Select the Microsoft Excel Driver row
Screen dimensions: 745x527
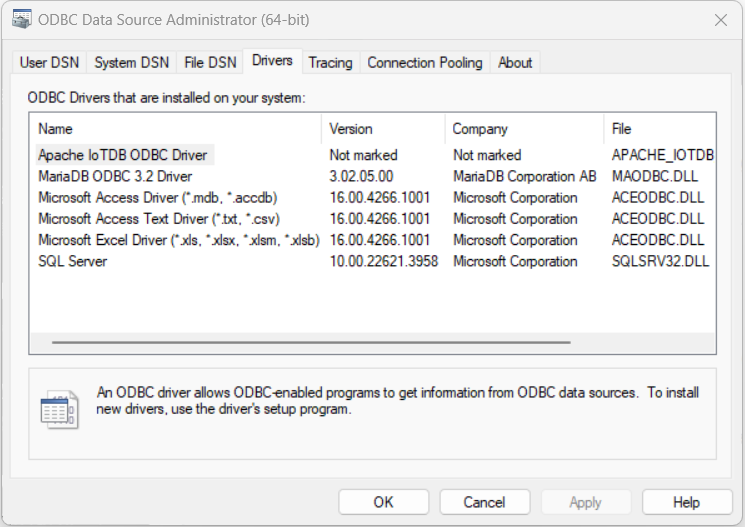[x=178, y=240]
